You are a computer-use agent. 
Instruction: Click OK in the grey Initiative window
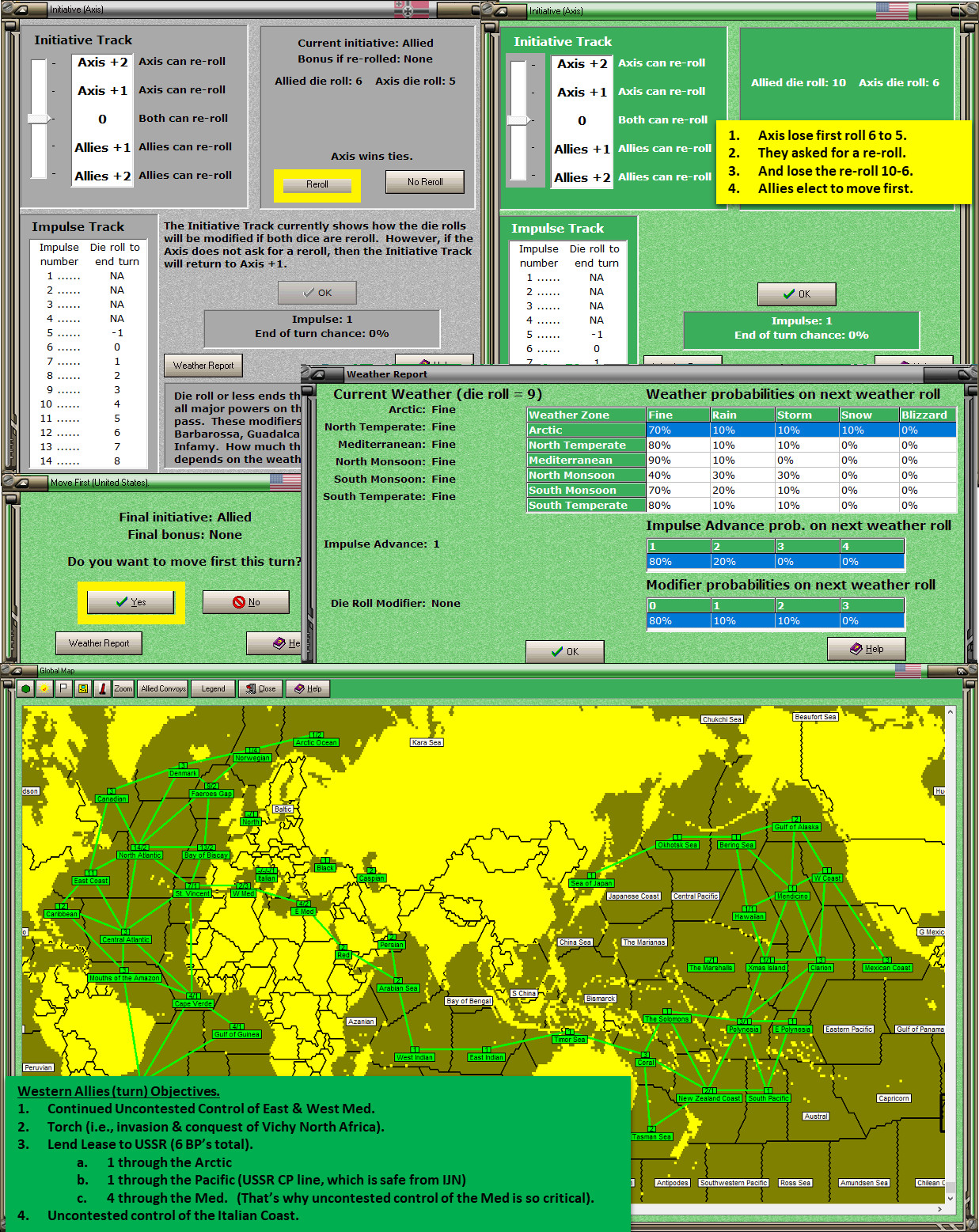pos(317,293)
